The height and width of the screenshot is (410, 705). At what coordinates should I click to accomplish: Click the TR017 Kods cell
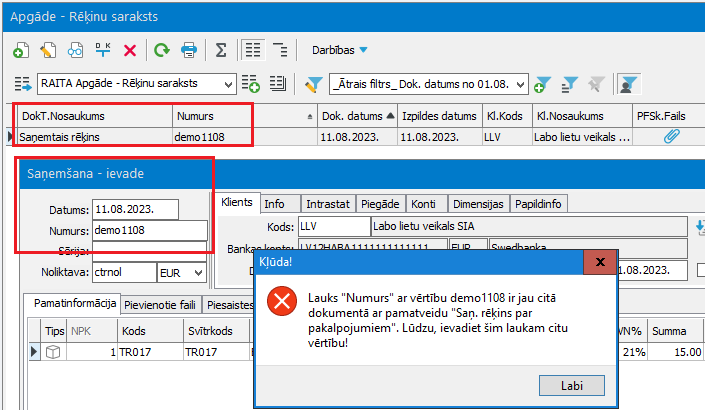(150, 352)
